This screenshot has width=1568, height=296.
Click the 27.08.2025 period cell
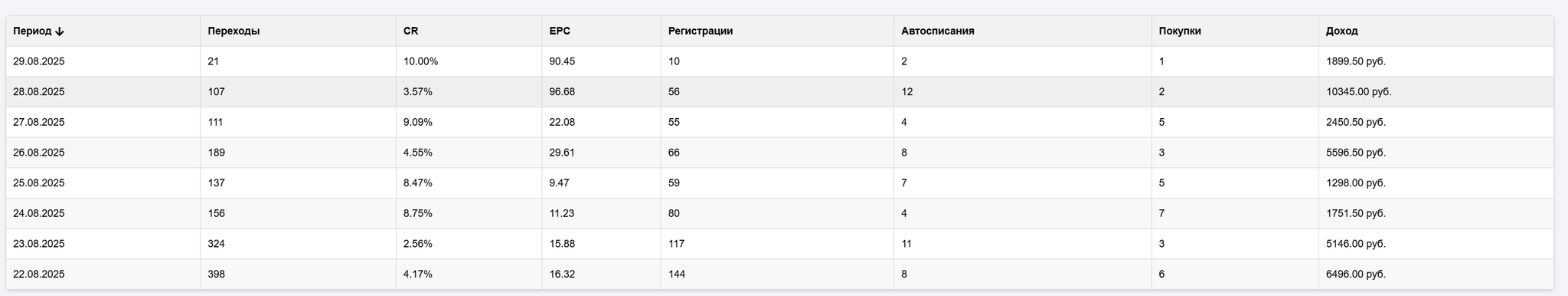click(x=39, y=122)
